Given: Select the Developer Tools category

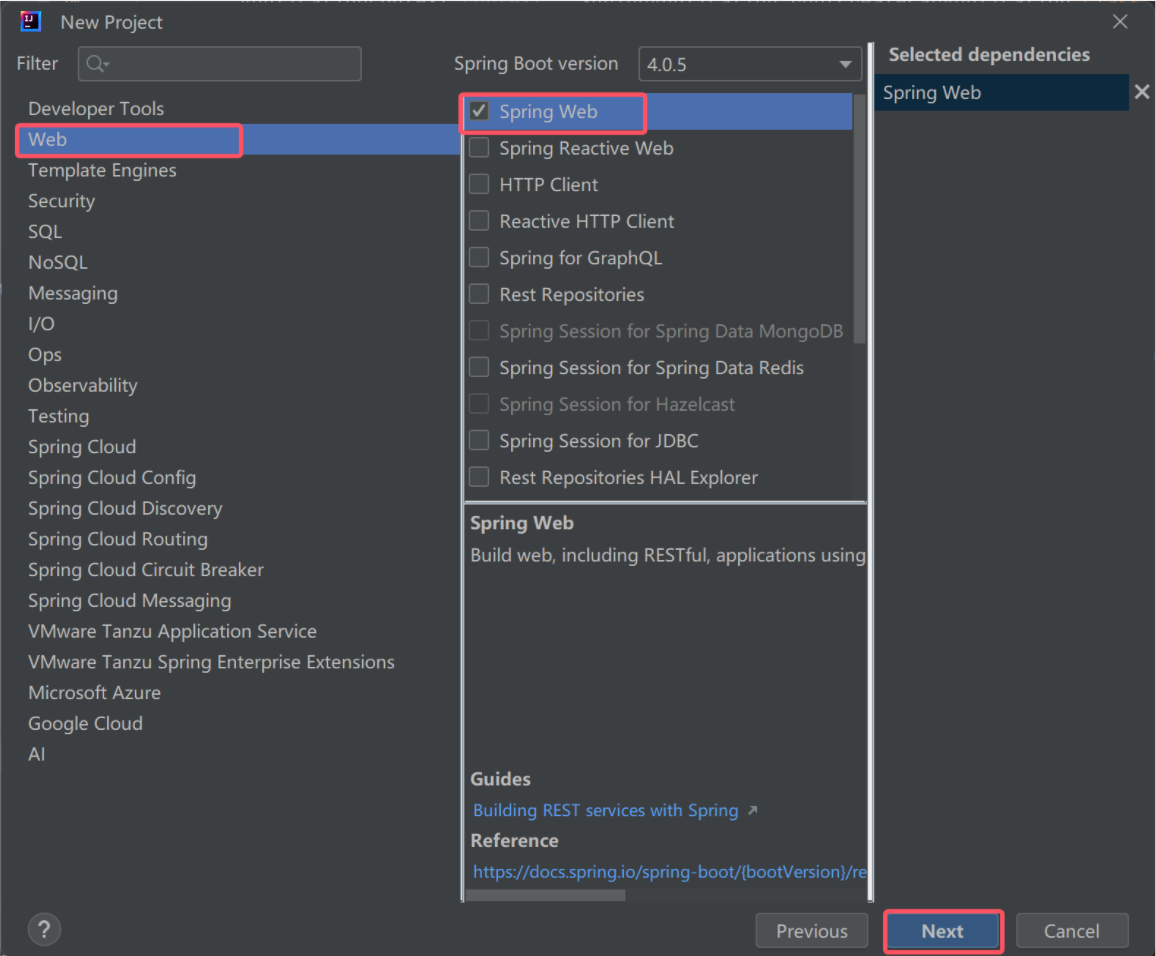Looking at the screenshot, I should [96, 108].
